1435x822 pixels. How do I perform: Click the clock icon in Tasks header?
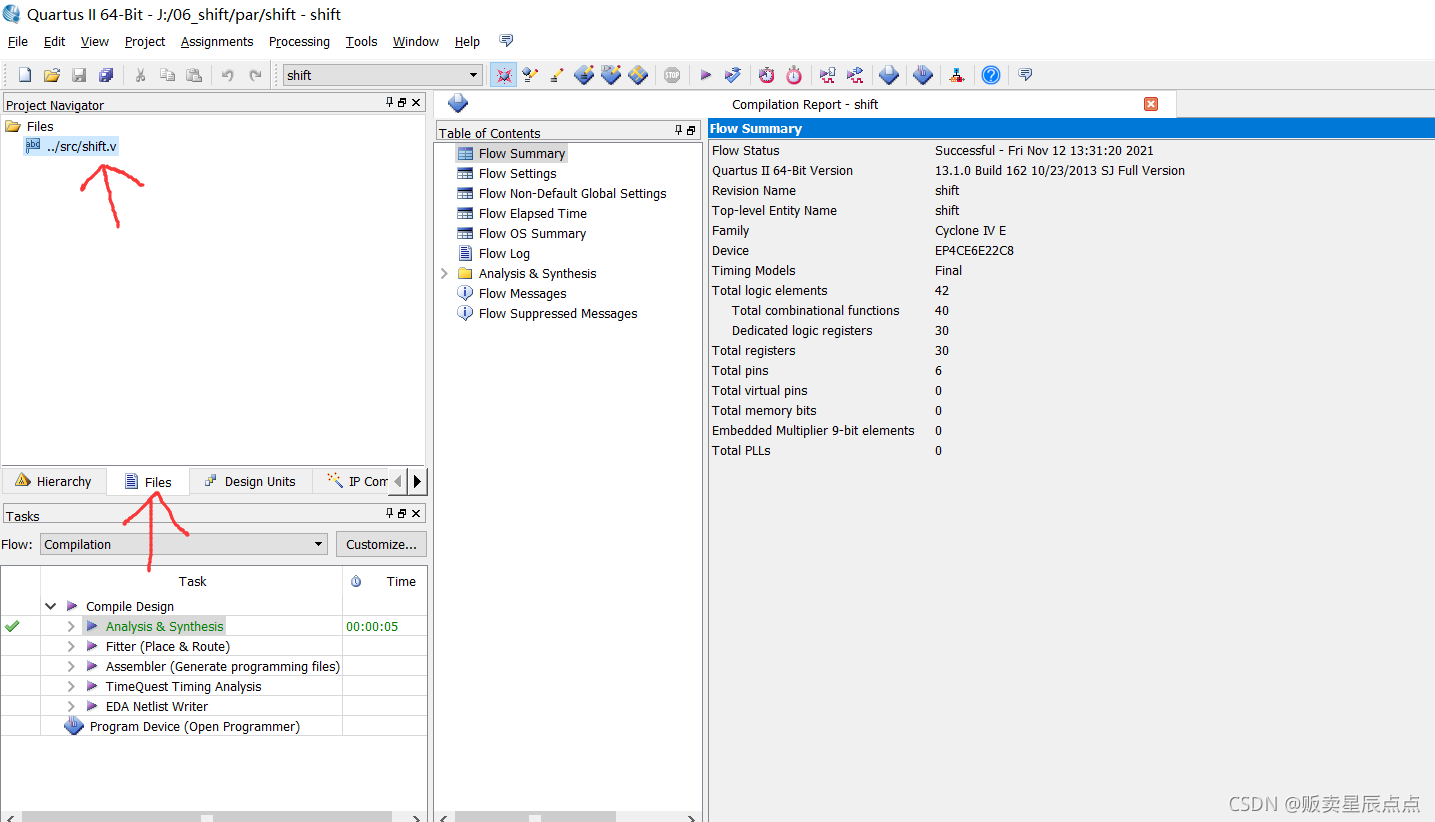pyautogui.click(x=356, y=581)
